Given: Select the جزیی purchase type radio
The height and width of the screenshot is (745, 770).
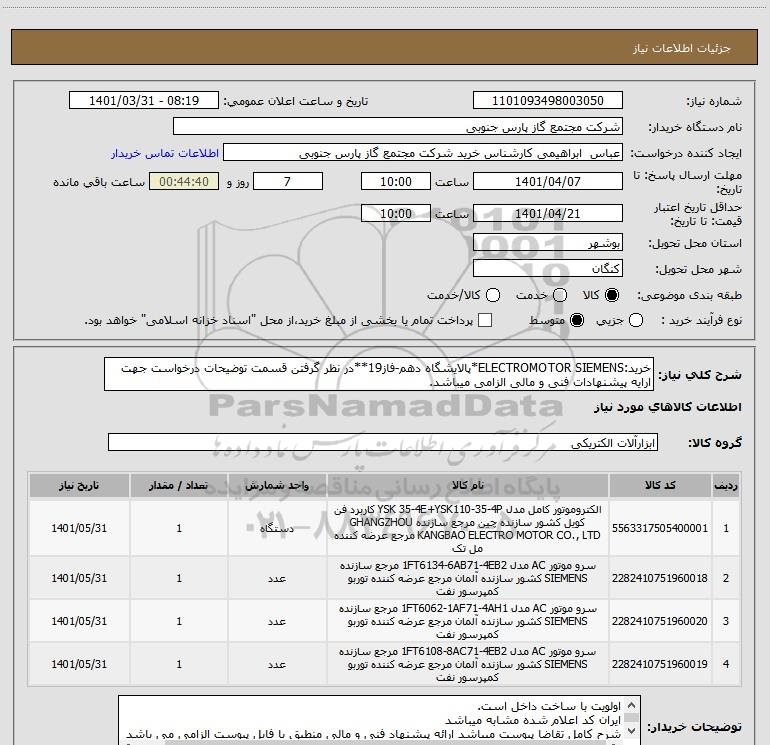Looking at the screenshot, I should pos(636,320).
